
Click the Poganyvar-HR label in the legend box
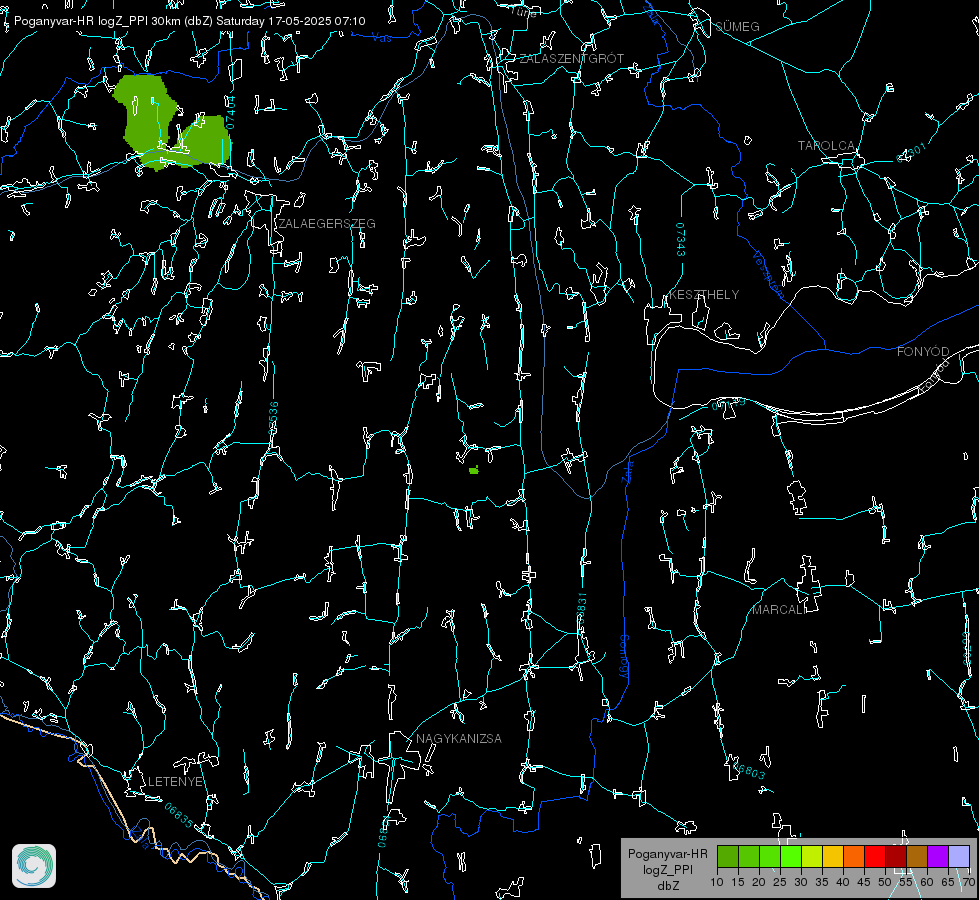[x=667, y=853]
